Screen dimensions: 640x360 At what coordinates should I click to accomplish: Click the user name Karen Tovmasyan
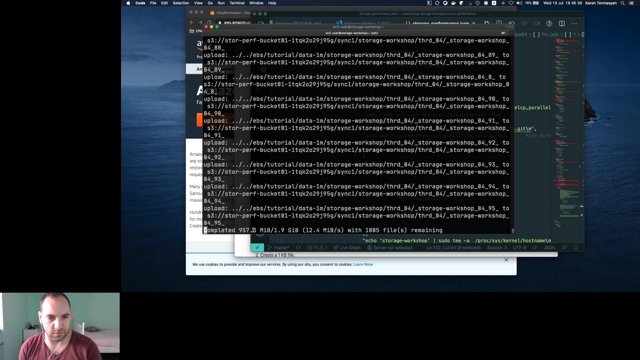[x=601, y=3]
